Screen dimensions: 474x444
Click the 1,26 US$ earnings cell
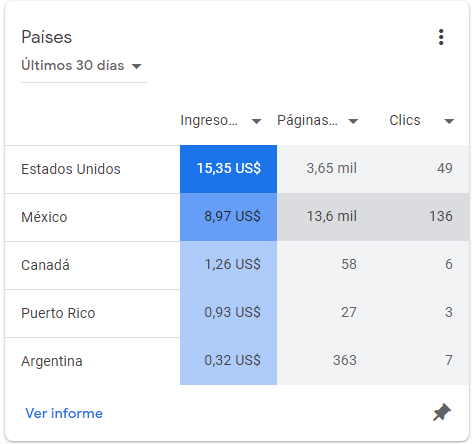(228, 265)
